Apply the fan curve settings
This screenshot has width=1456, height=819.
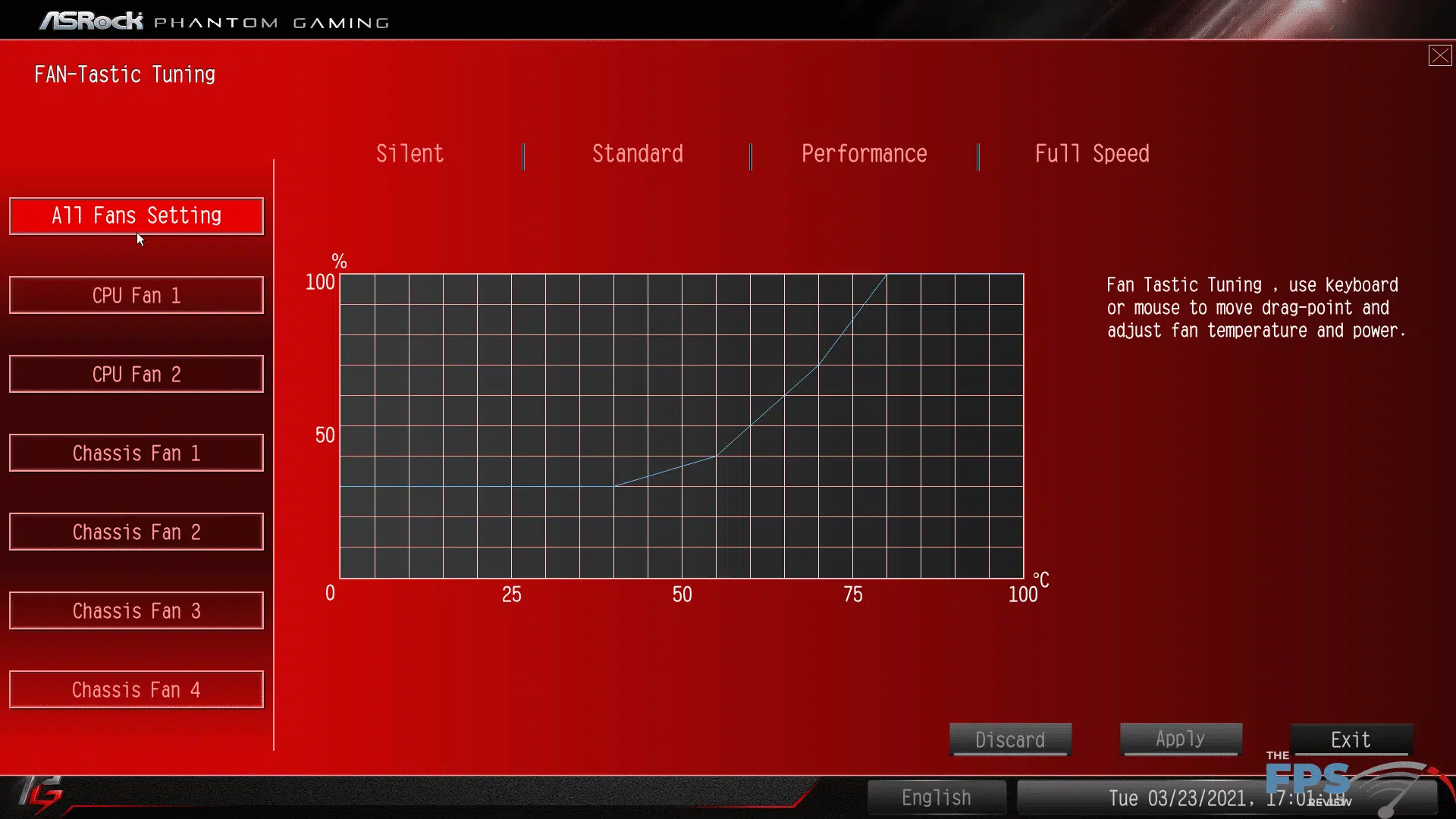pyautogui.click(x=1181, y=739)
